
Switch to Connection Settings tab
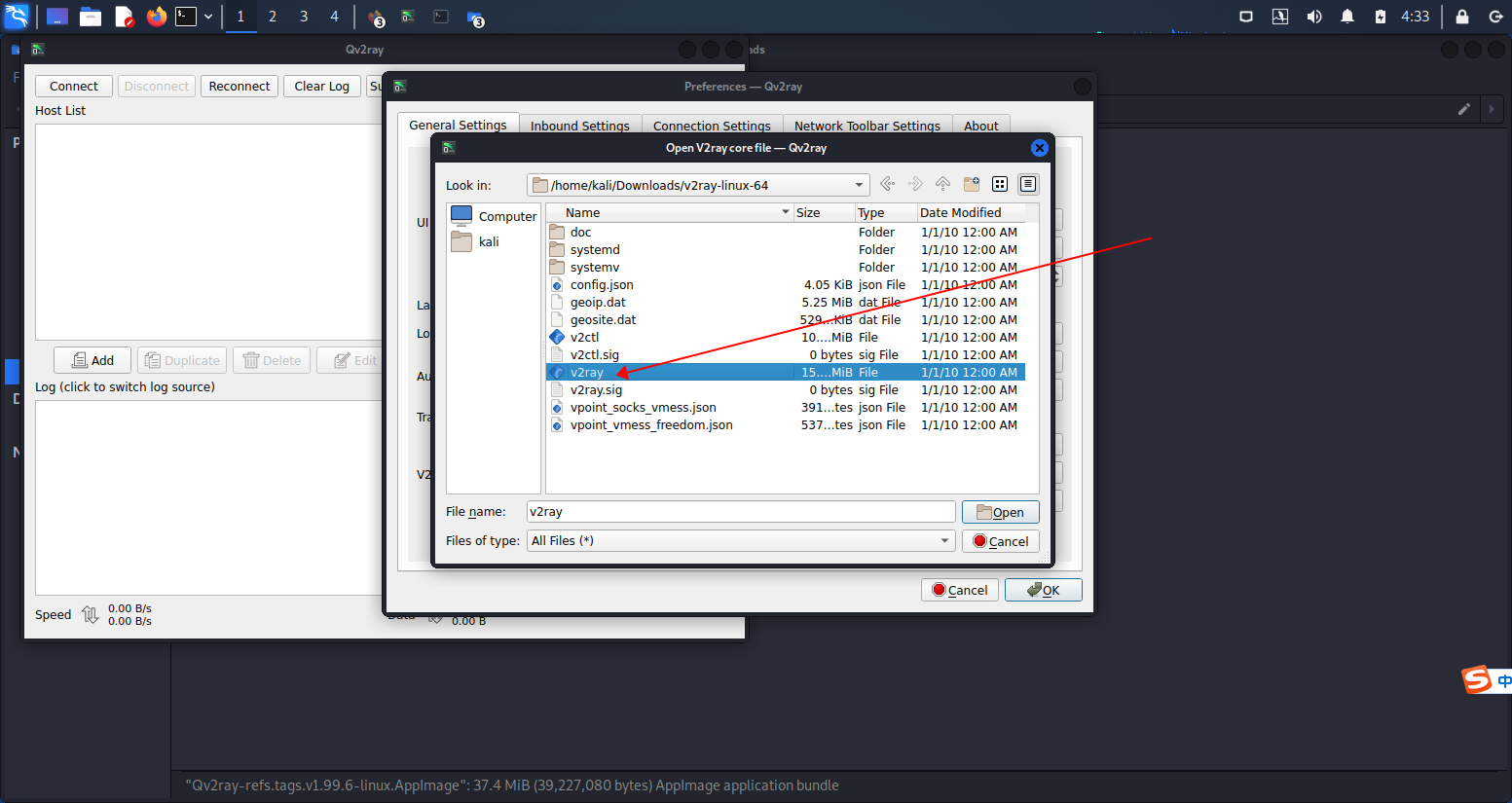(x=712, y=126)
